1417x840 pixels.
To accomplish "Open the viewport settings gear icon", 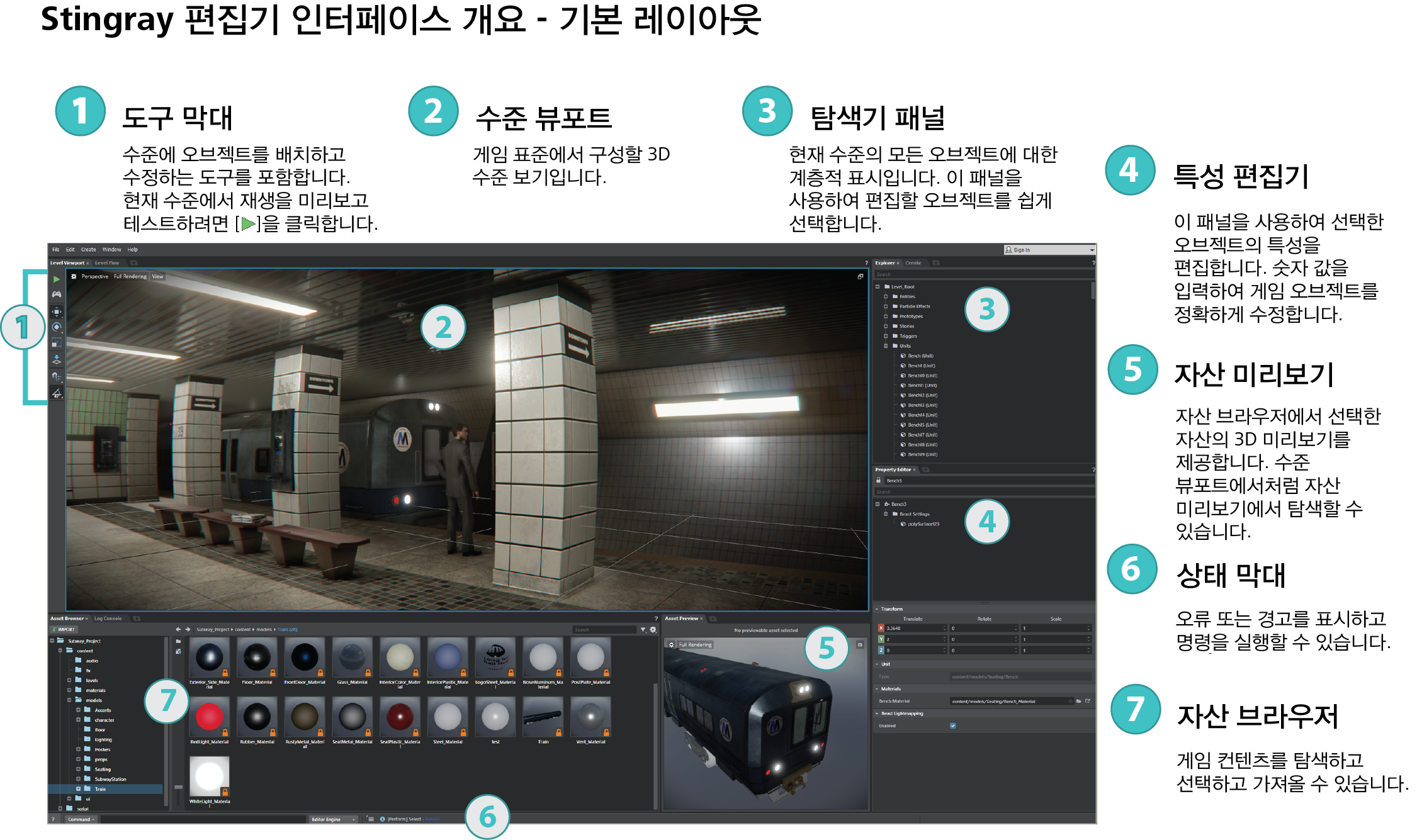I will point(74,276).
